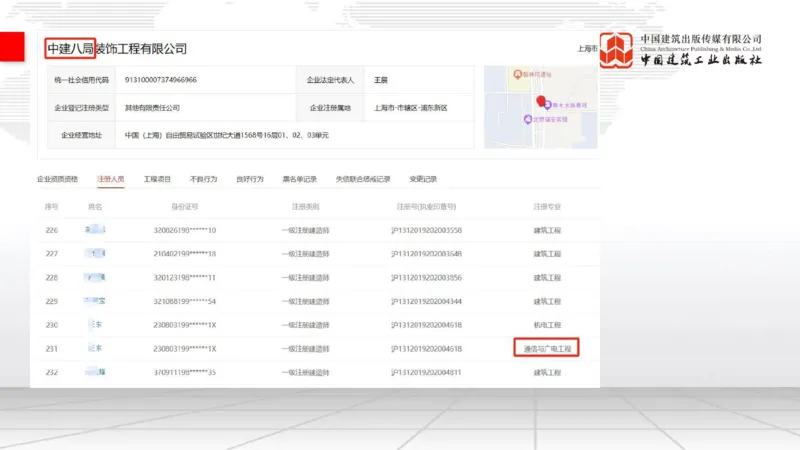Switch to the 不良行为 tab
Screen dimensions: 800x450
coord(204,179)
